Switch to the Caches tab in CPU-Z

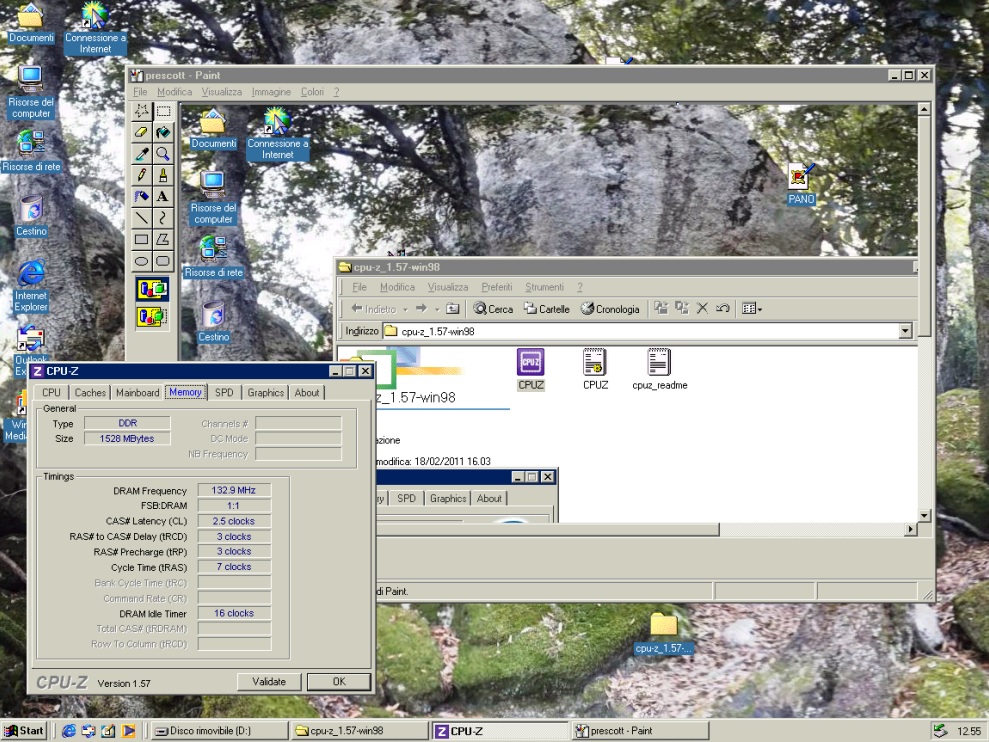(x=90, y=392)
